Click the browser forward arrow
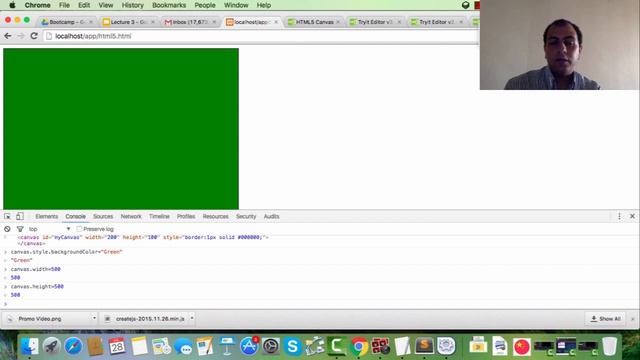 pos(21,36)
